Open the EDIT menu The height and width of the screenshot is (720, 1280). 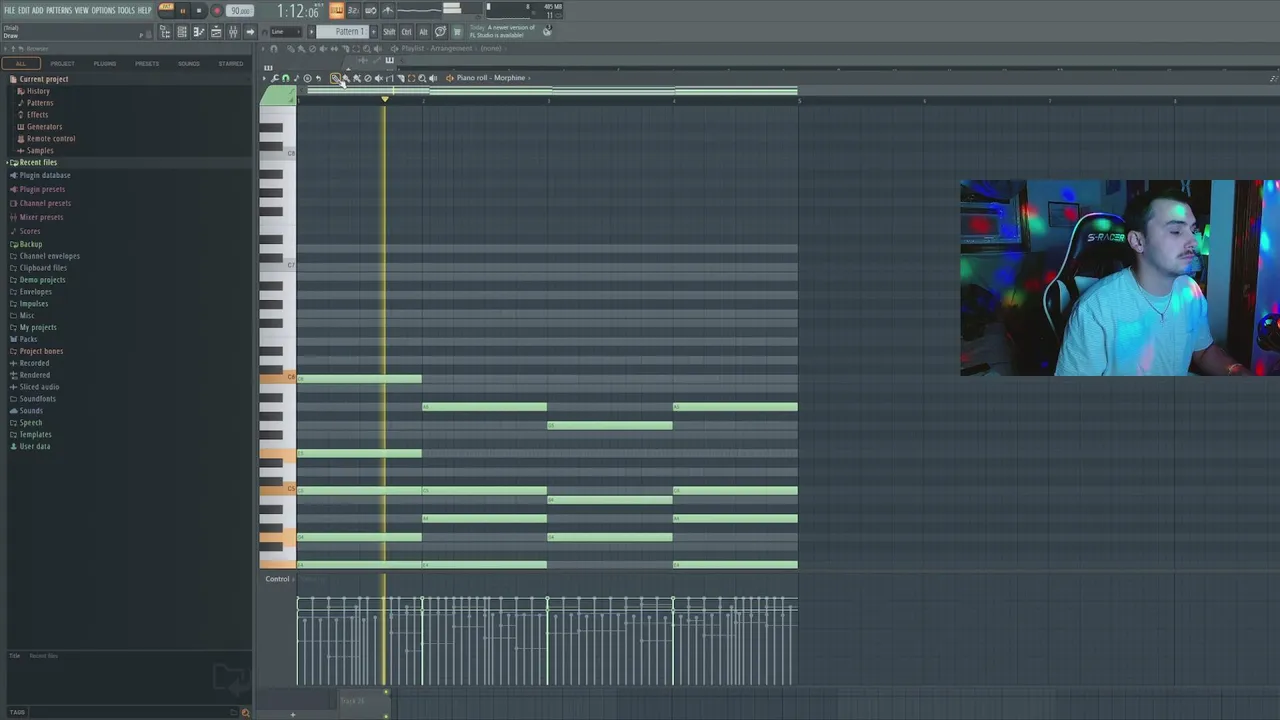pyautogui.click(x=24, y=10)
